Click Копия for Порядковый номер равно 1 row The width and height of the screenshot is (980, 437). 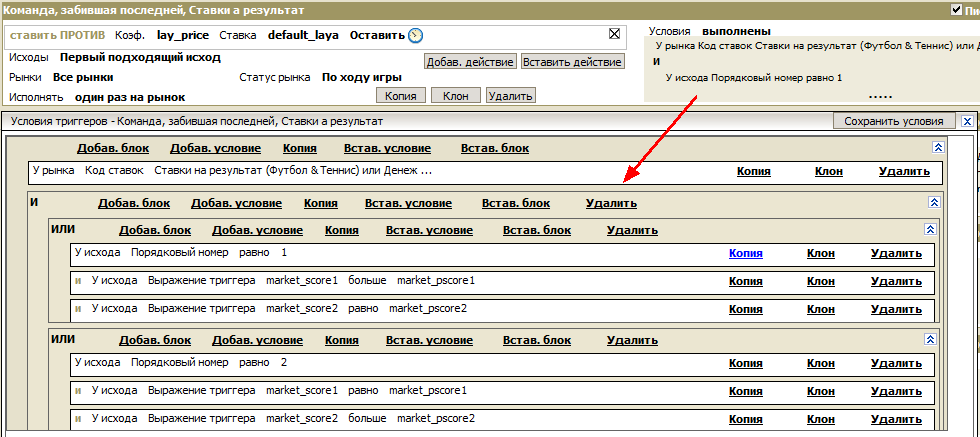[746, 253]
